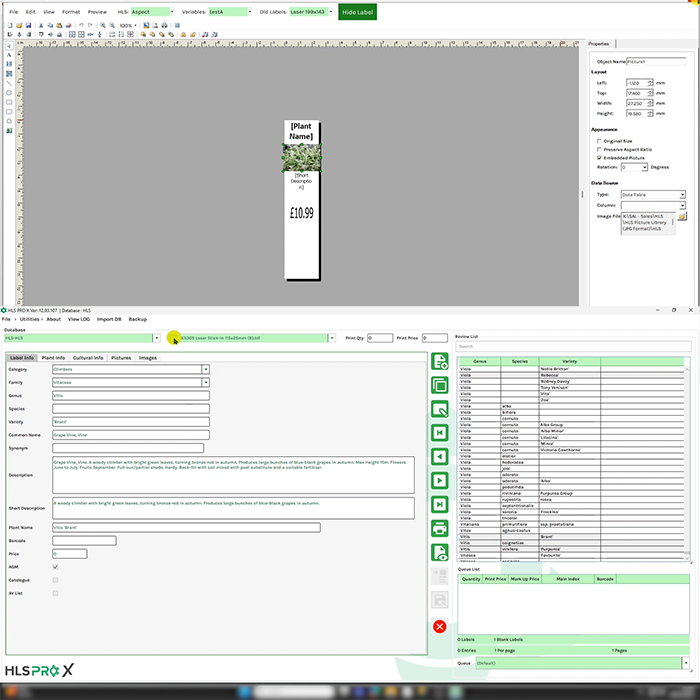Click the New document icon in designer toolbar
This screenshot has width=700, height=700.
tap(10, 25)
